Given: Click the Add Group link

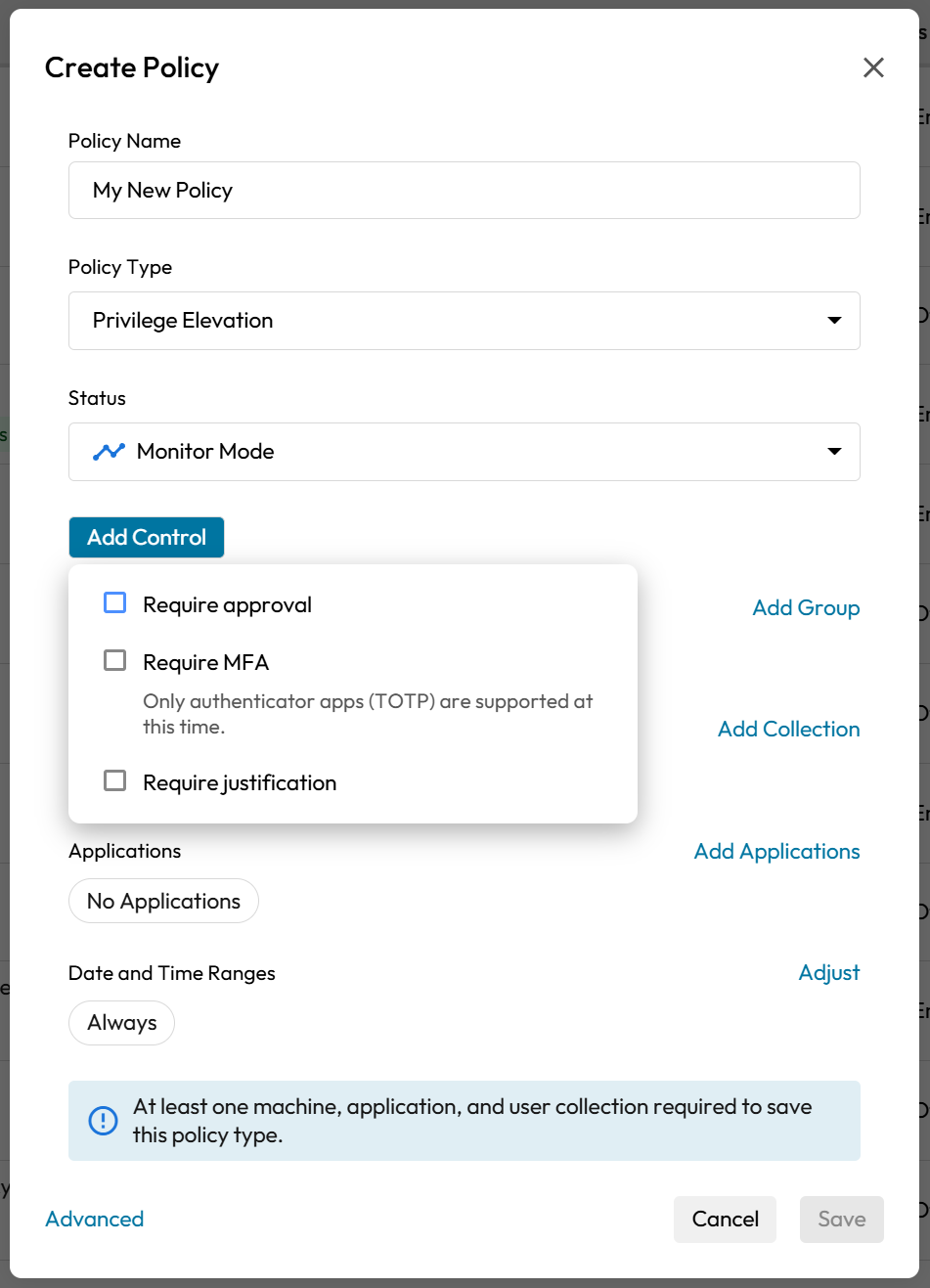Looking at the screenshot, I should tap(806, 608).
